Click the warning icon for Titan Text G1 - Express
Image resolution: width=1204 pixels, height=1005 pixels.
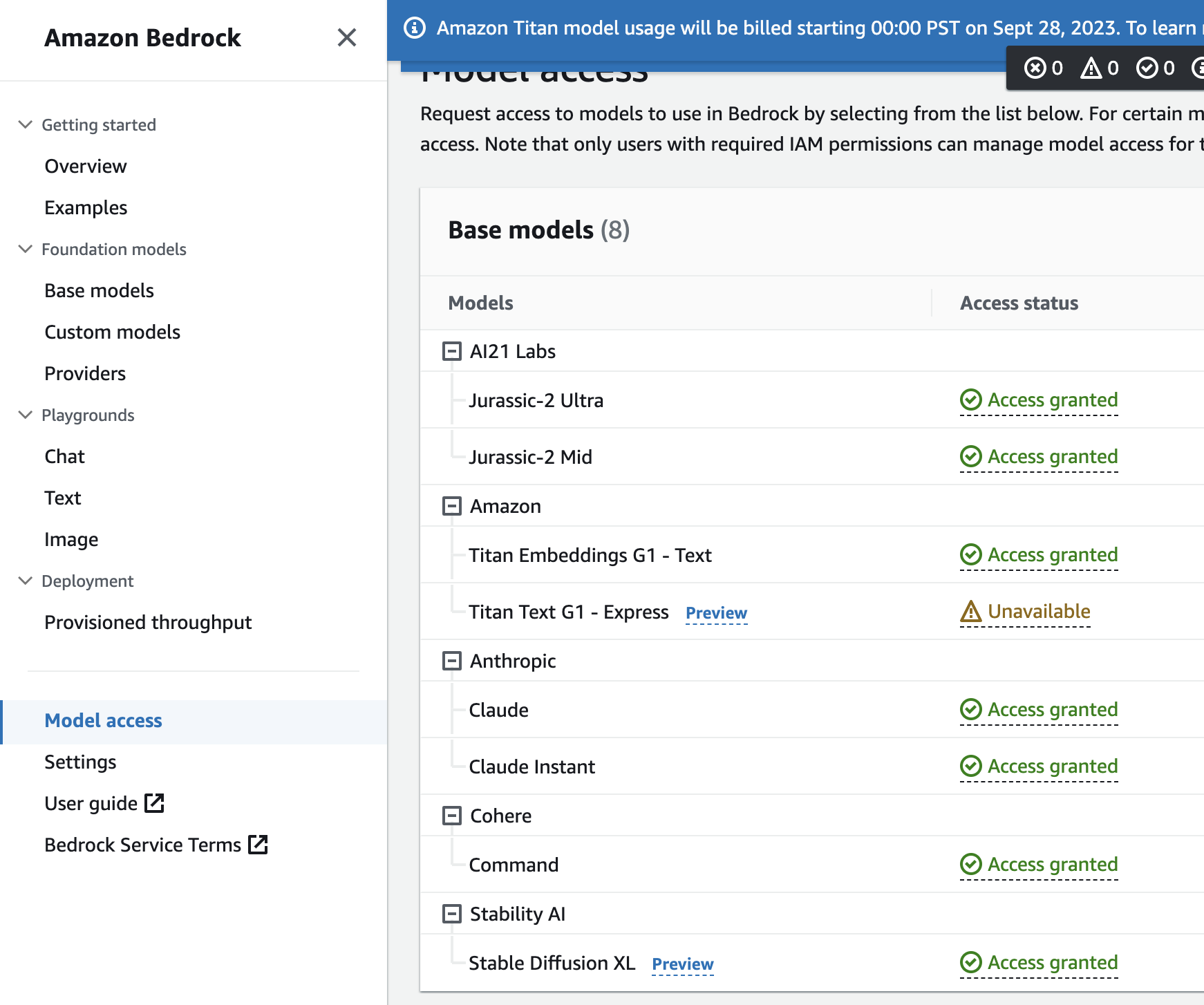(971, 611)
